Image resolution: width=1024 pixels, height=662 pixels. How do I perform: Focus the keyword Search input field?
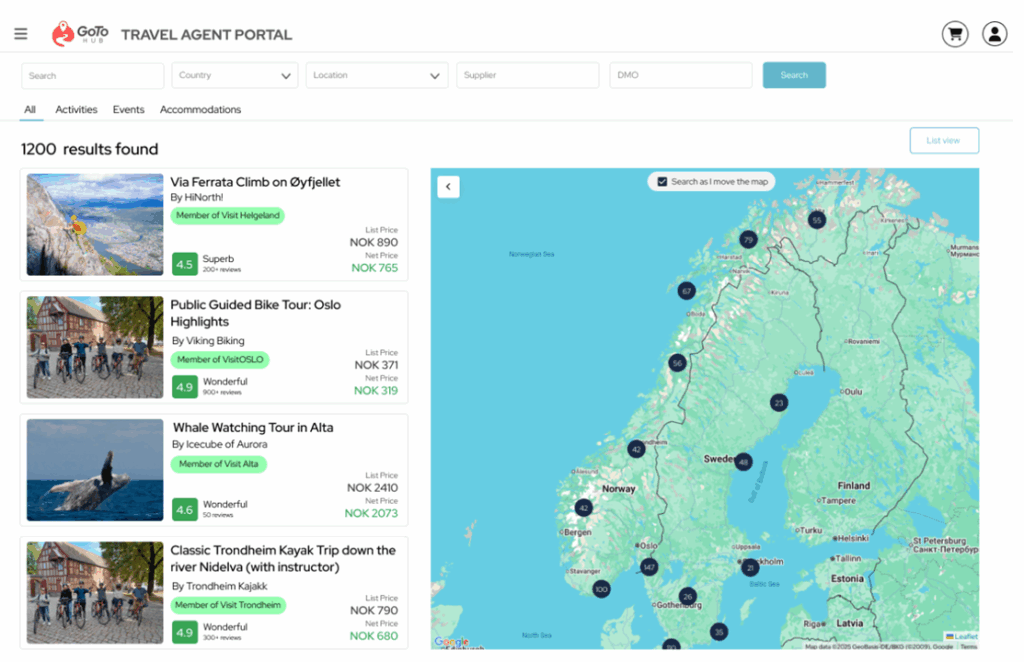tap(93, 76)
